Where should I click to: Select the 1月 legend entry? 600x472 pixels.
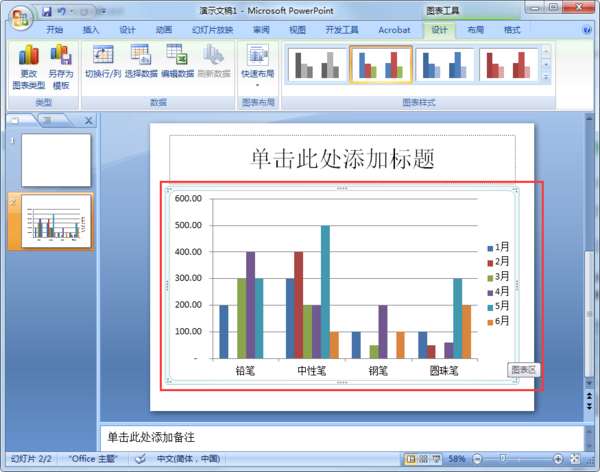pyautogui.click(x=498, y=247)
